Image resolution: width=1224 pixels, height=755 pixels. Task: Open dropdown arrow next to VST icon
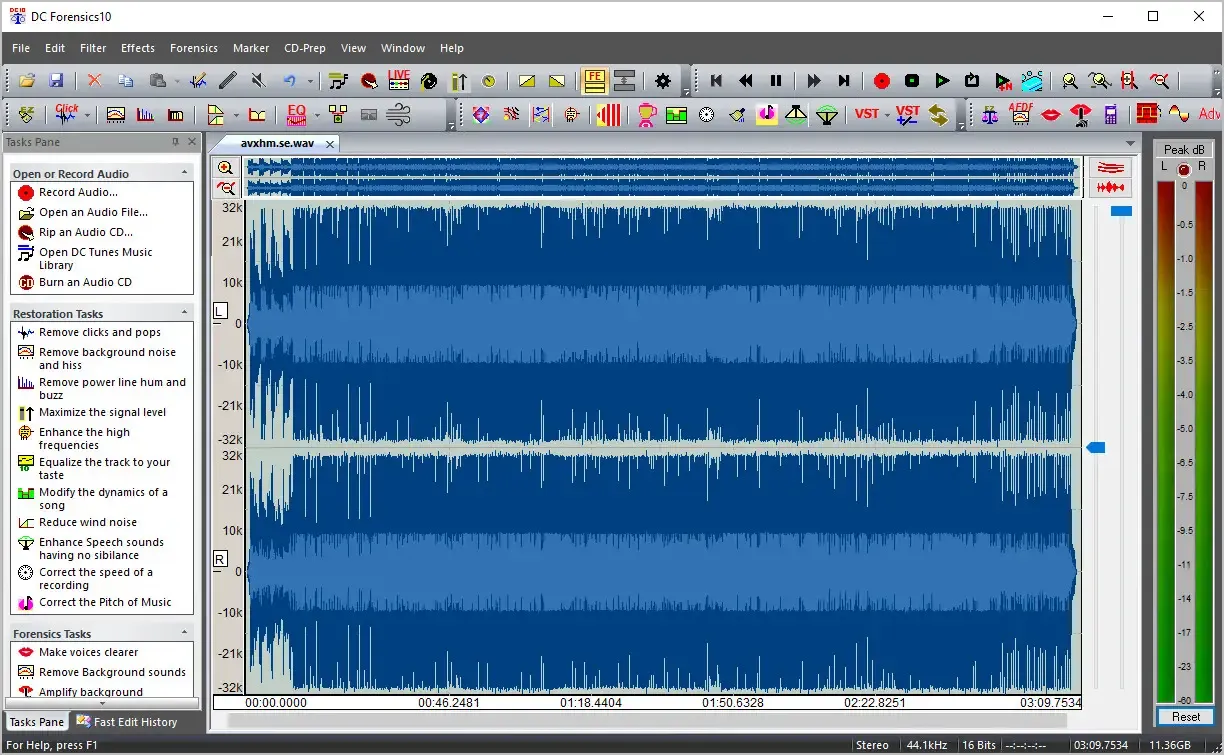(x=886, y=115)
